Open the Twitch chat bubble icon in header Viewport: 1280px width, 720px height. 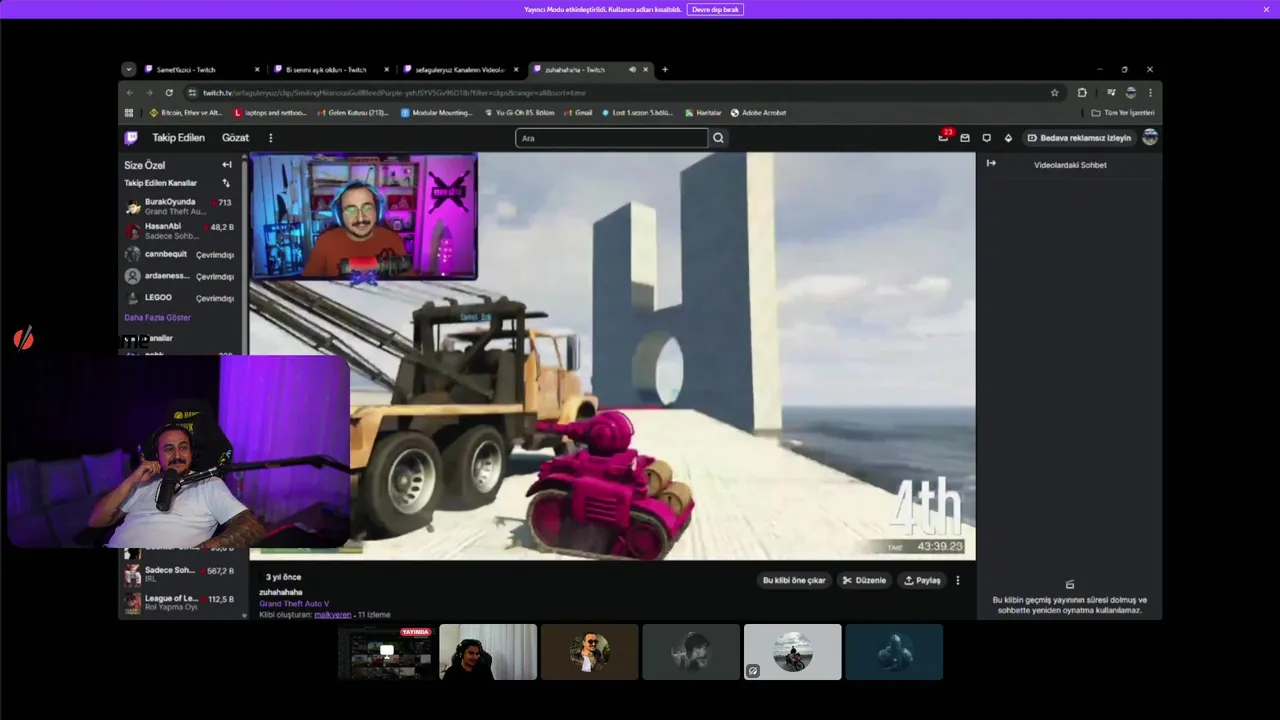pyautogui.click(x=986, y=138)
